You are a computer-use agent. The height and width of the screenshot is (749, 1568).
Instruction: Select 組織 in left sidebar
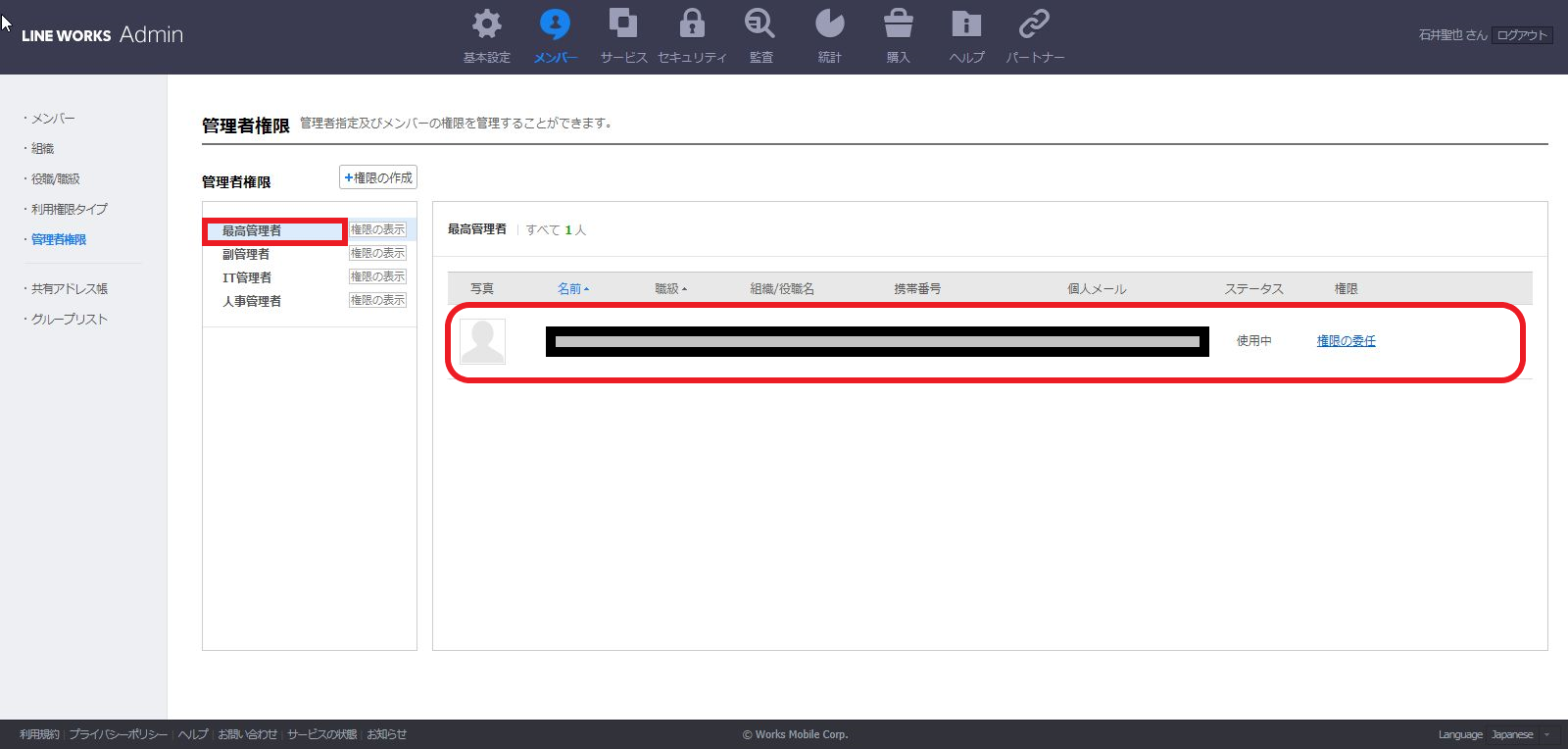tap(42, 149)
